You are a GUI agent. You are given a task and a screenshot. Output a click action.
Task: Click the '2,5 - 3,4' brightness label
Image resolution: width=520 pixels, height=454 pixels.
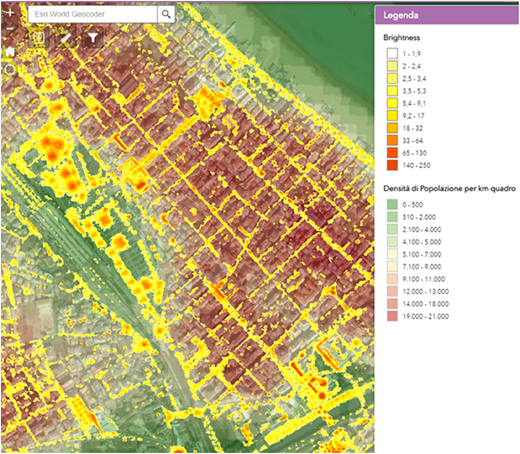(414, 79)
